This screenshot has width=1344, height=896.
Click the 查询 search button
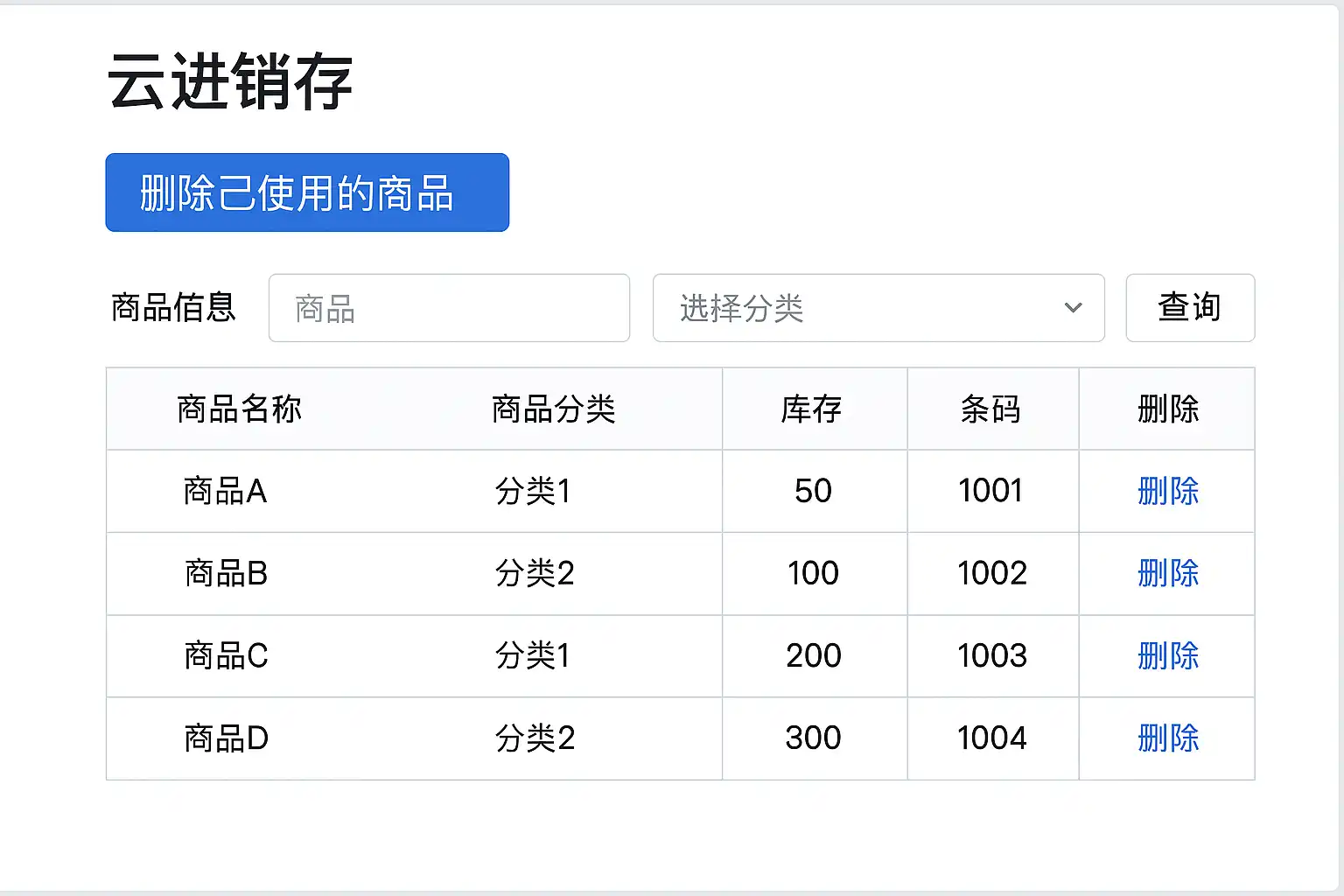[x=1189, y=308]
